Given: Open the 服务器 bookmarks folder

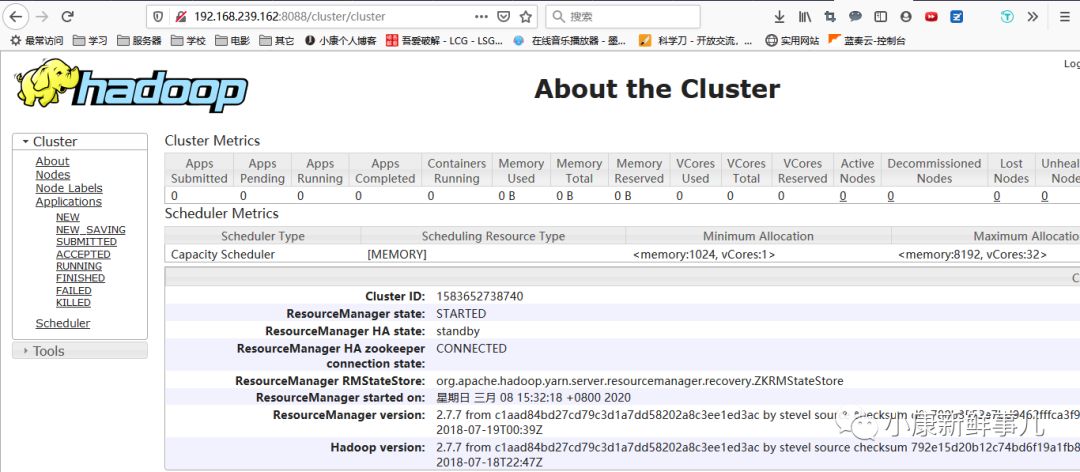Looking at the screenshot, I should point(139,41).
